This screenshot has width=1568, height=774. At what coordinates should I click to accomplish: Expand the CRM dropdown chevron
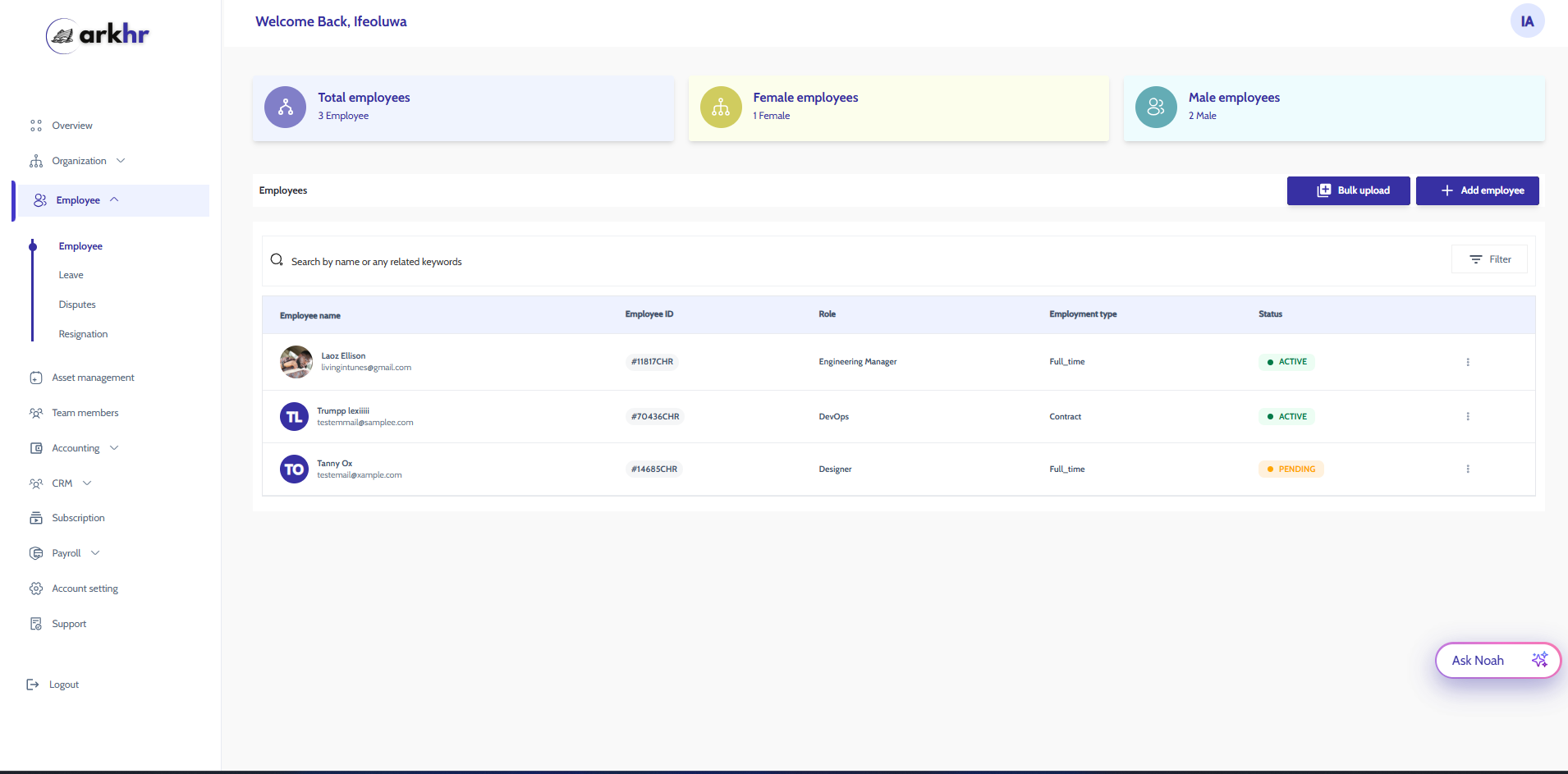[87, 483]
